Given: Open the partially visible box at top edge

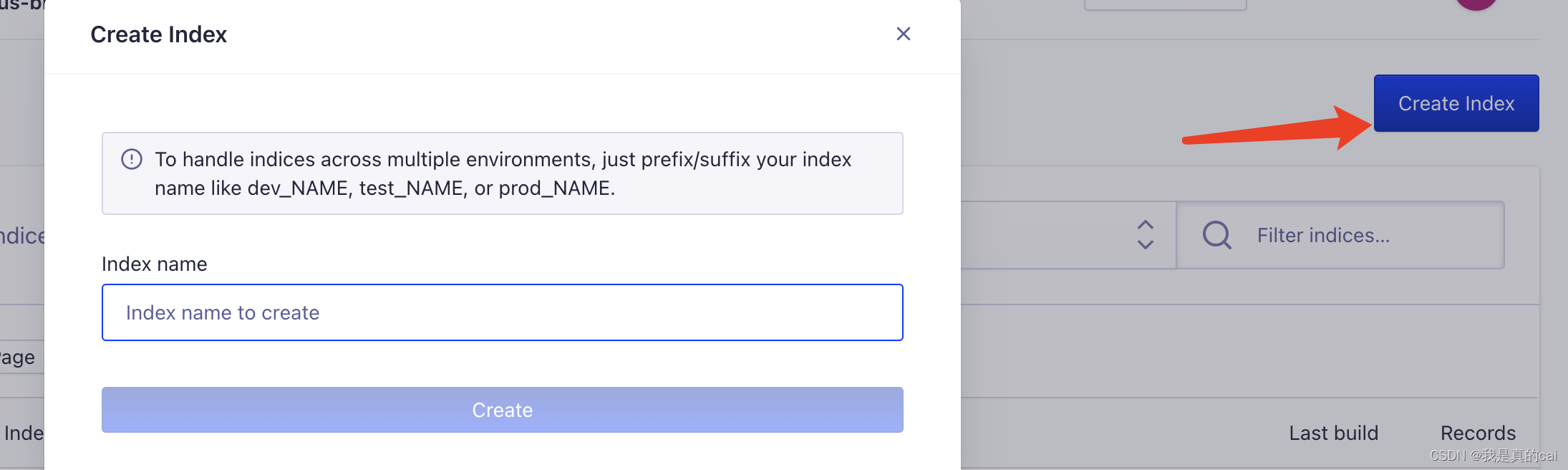Looking at the screenshot, I should 1165,4.
